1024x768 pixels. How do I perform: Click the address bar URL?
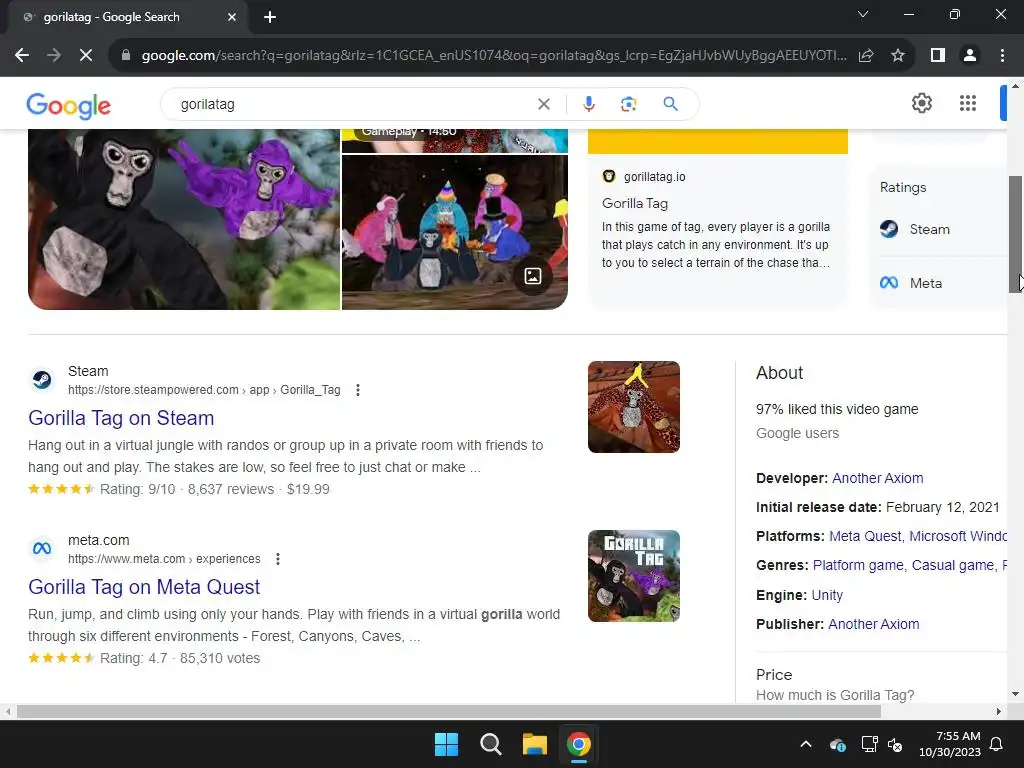tap(494, 56)
